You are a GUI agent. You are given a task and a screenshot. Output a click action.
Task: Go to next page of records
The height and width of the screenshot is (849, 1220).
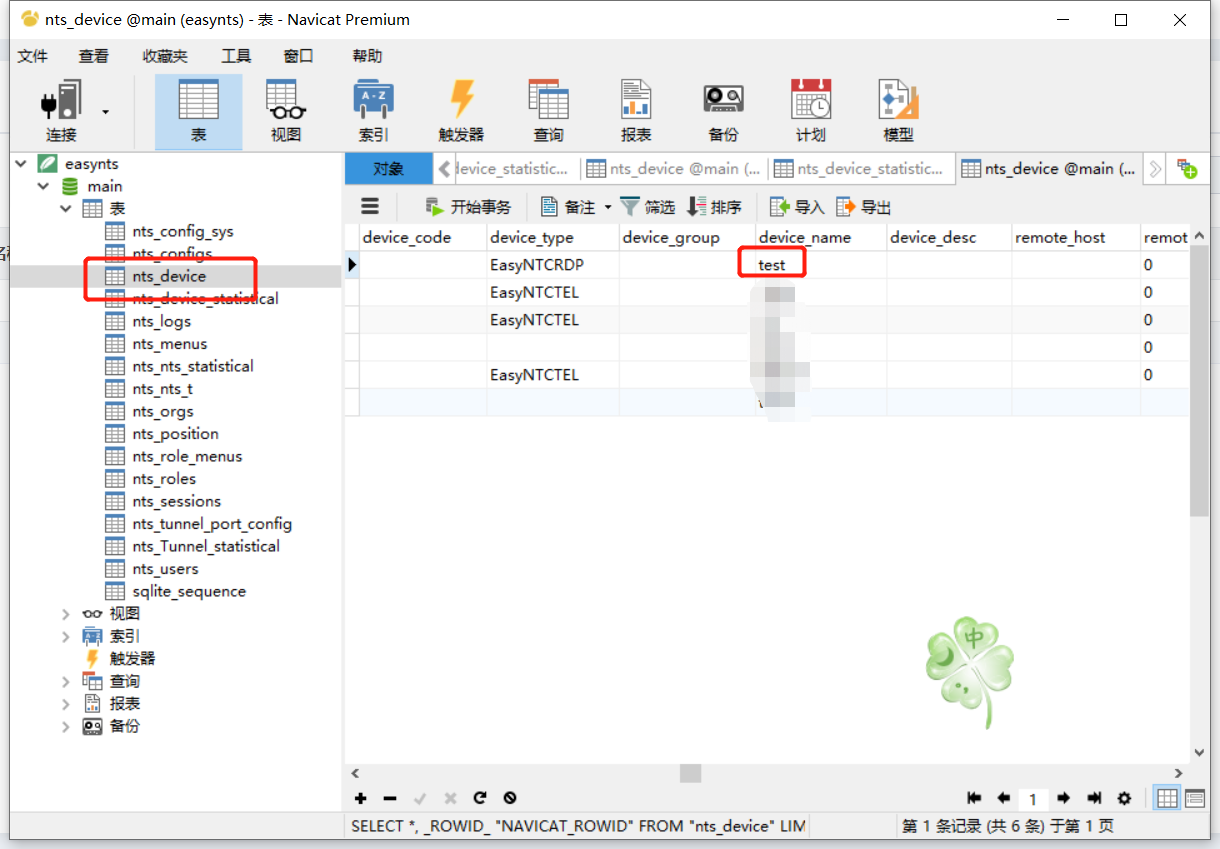(1063, 798)
